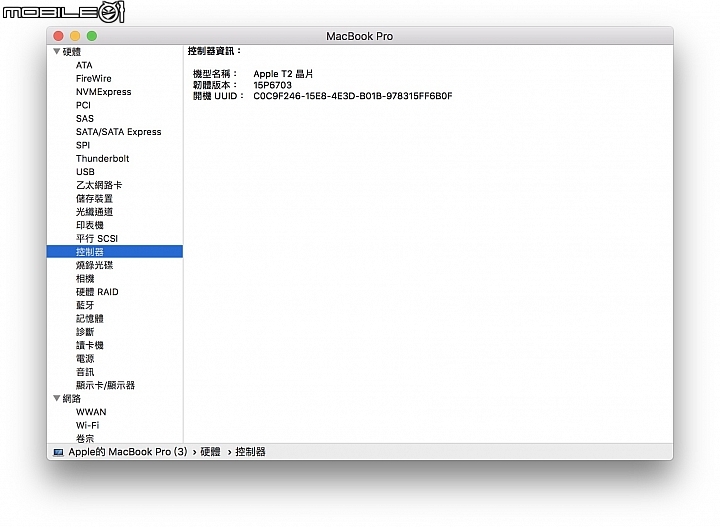The image size is (720, 527).
Task: Select SPI in the sidebar
Action: (83, 145)
